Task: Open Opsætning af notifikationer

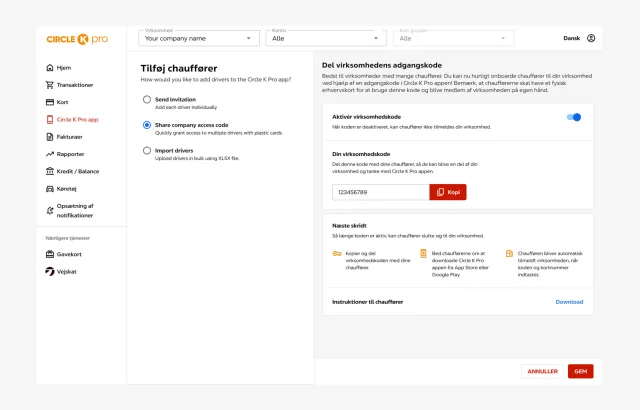Action: [75, 211]
